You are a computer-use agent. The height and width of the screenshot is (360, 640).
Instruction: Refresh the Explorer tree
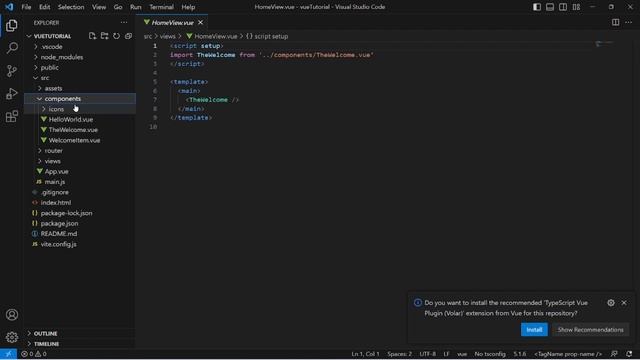pyautogui.click(x=116, y=36)
